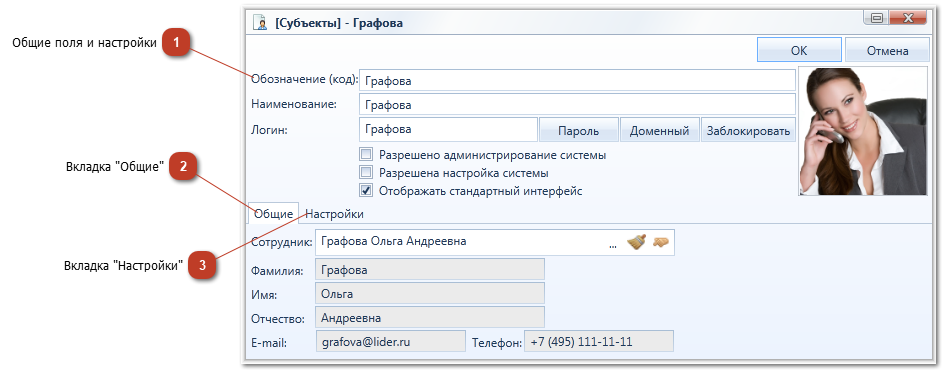Click the E-mail field grafova@lider.ru
This screenshot has height=373, width=945.
[391, 341]
